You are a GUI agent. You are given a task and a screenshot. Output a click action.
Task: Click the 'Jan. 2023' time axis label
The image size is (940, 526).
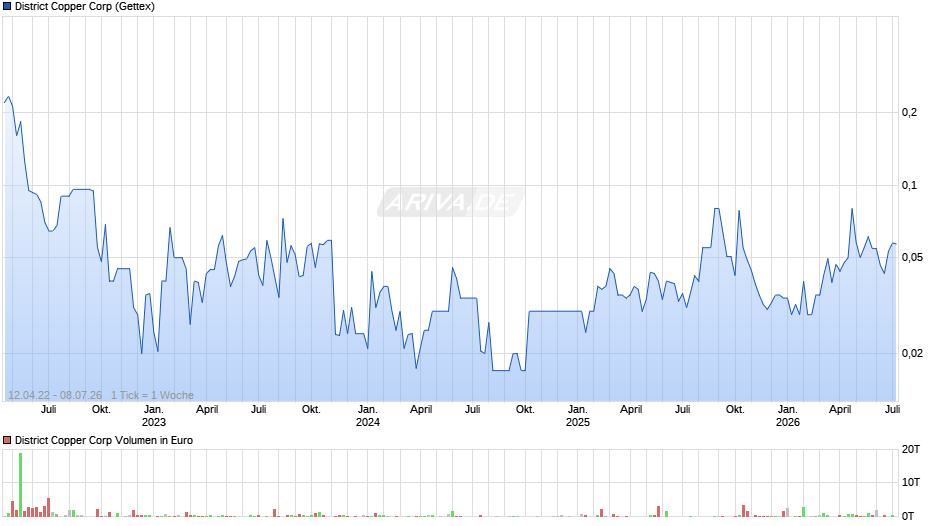(x=153, y=416)
